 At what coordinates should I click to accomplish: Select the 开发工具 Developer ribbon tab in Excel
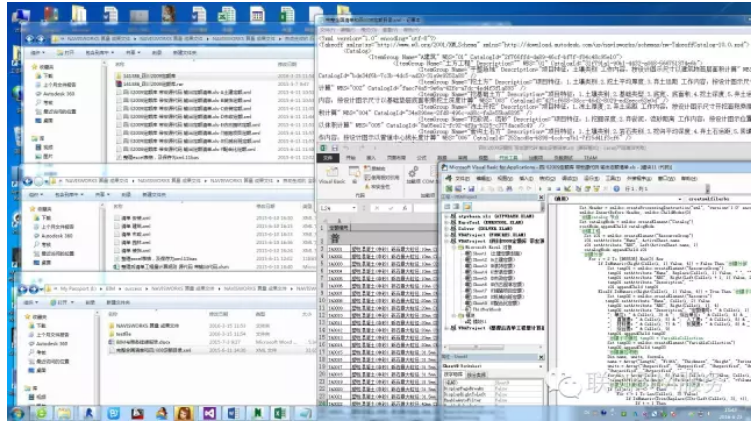(508, 158)
